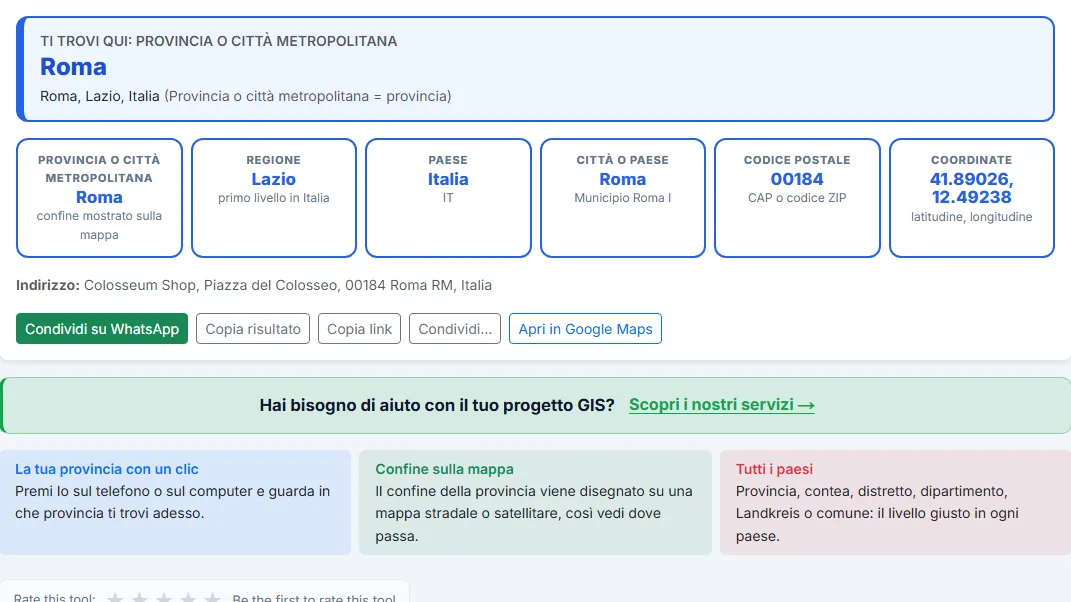Screen dimensions: 1071x602
Task: Click the Indirizzo Colosseum Shop address line
Action: point(254,285)
